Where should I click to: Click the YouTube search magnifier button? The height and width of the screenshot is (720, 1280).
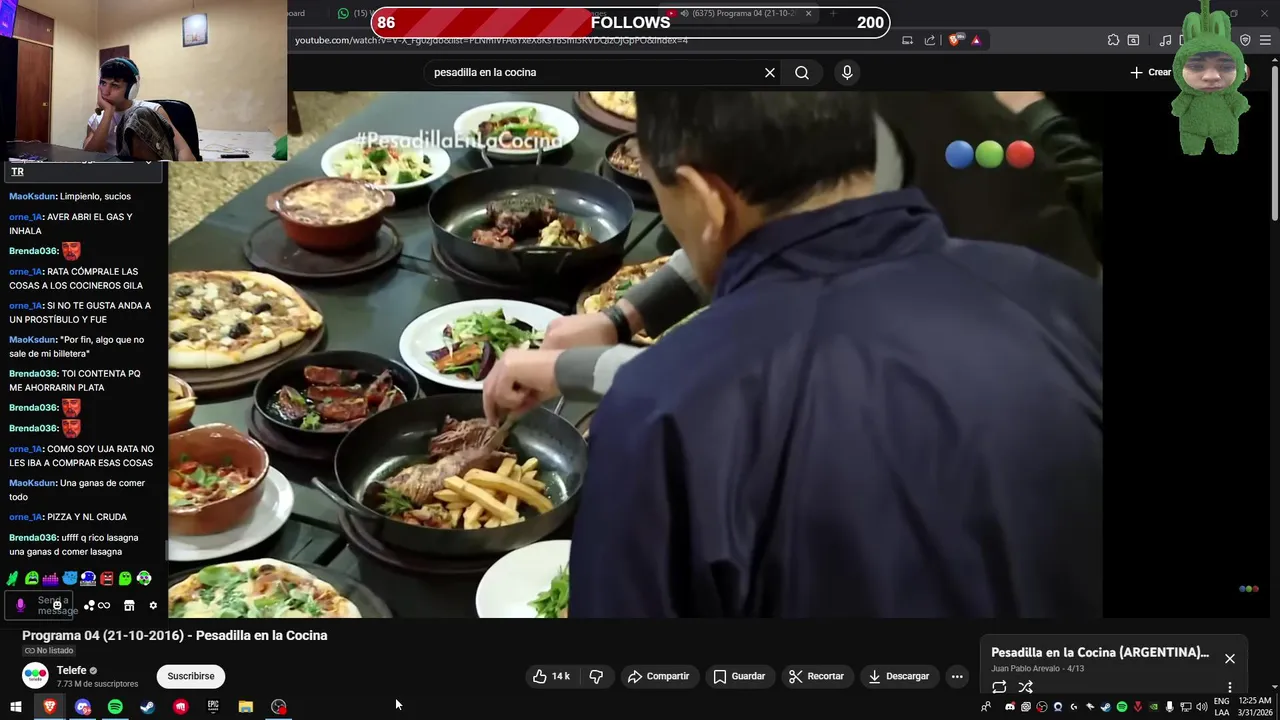802,72
